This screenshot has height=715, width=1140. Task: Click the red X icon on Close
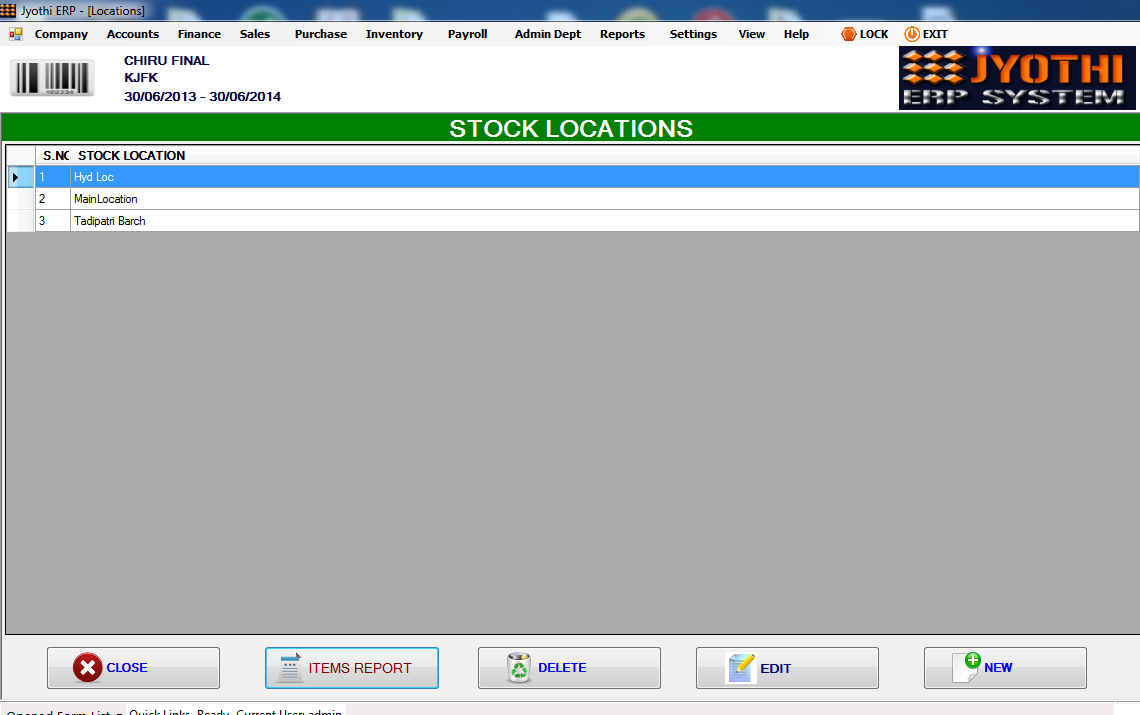click(x=88, y=667)
